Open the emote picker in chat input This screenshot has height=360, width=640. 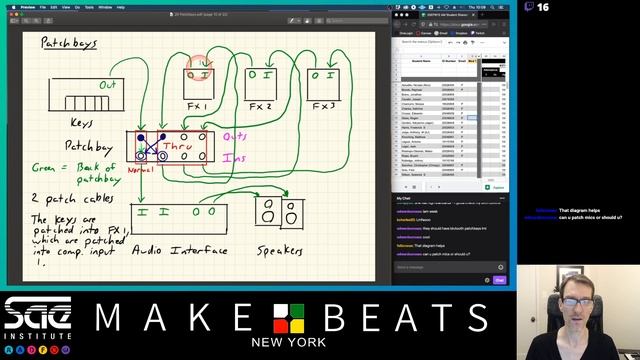click(x=500, y=267)
